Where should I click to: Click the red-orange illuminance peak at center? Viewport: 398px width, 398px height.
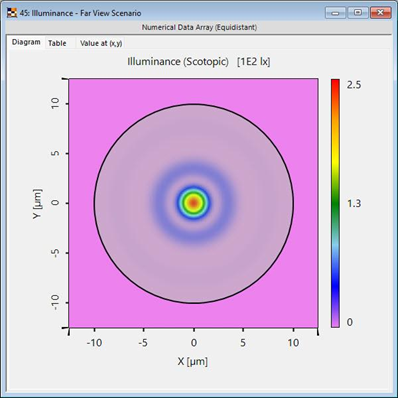[194, 202]
